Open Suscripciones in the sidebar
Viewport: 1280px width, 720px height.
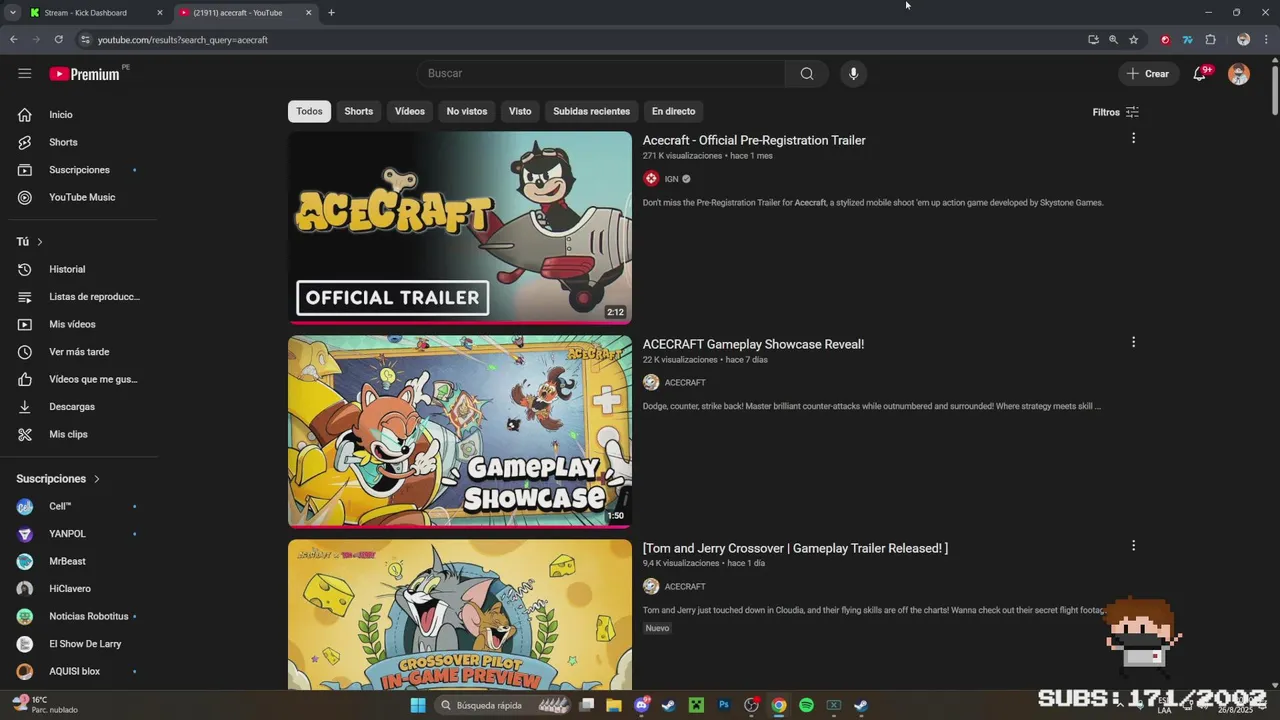pyautogui.click(x=78, y=170)
